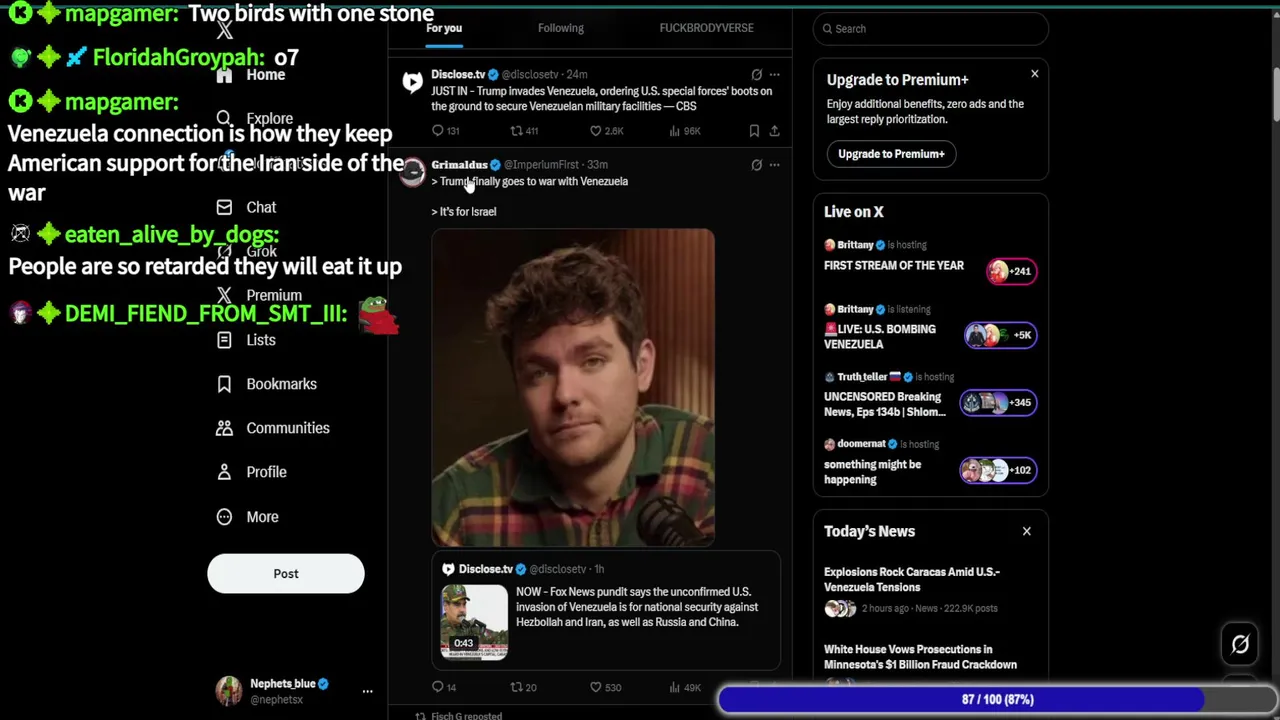
Task: Open the Grimaldus post portrait image
Action: pos(573,388)
